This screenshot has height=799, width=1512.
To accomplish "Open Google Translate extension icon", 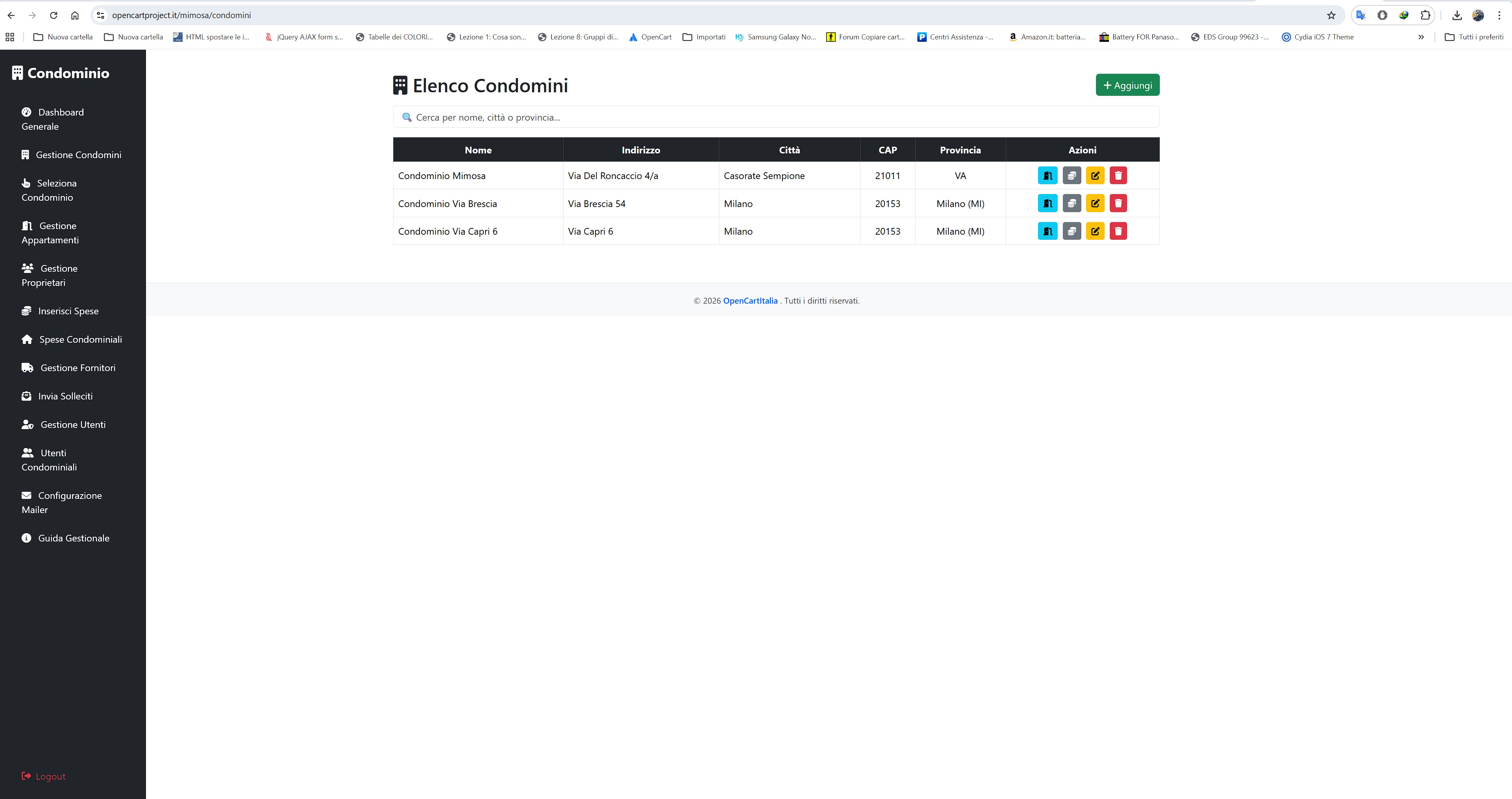I will (x=1361, y=15).
